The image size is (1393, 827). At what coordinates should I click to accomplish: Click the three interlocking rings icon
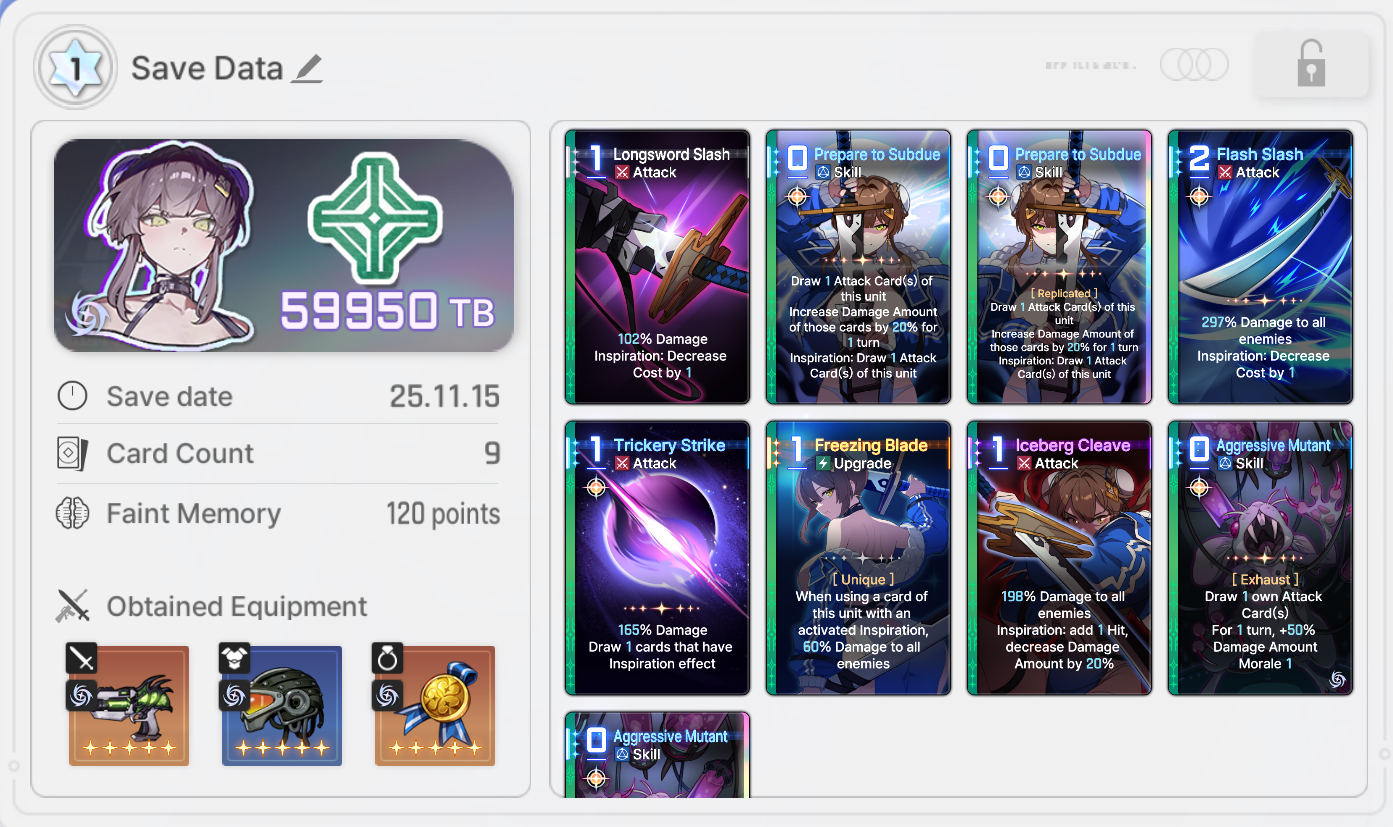(x=1194, y=65)
